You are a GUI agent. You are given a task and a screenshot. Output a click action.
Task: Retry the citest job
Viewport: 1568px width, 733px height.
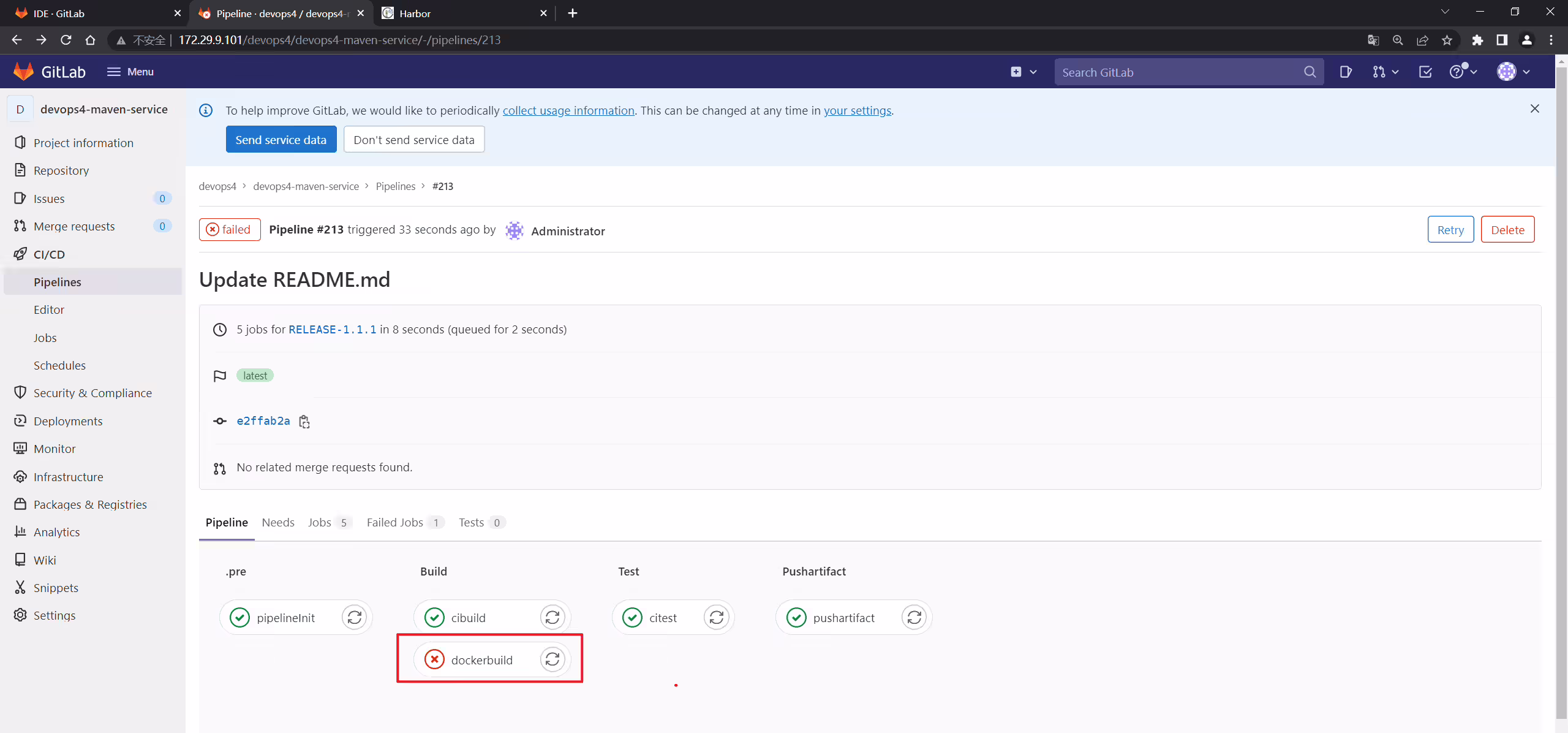click(717, 617)
